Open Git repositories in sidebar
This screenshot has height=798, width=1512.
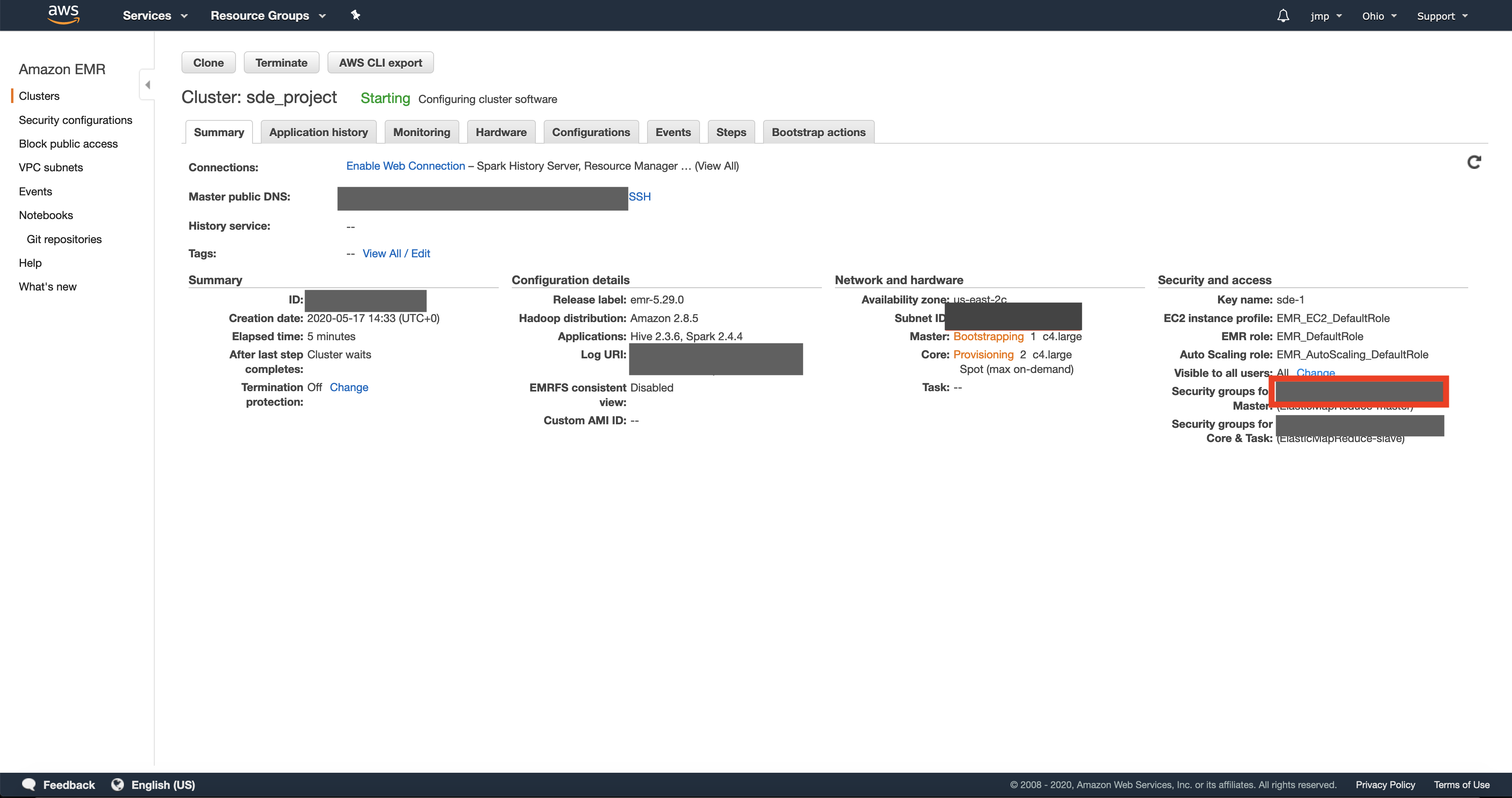click(64, 240)
